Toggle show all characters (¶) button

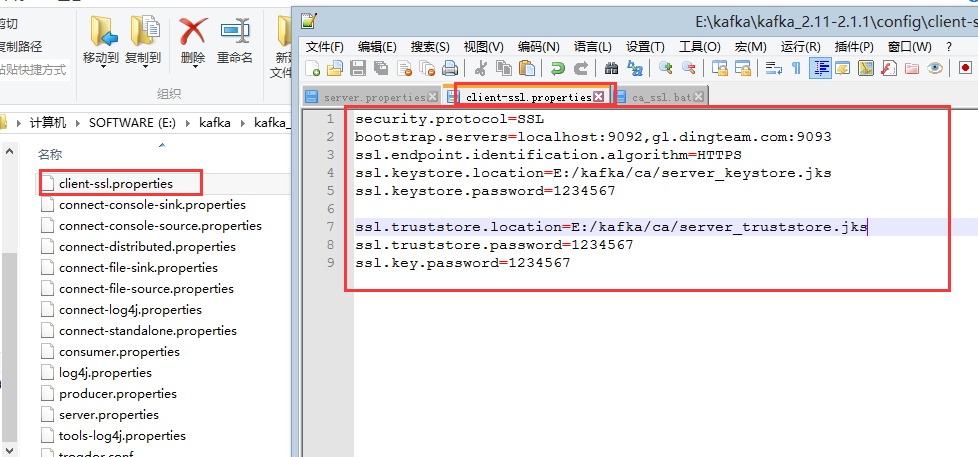click(796, 69)
